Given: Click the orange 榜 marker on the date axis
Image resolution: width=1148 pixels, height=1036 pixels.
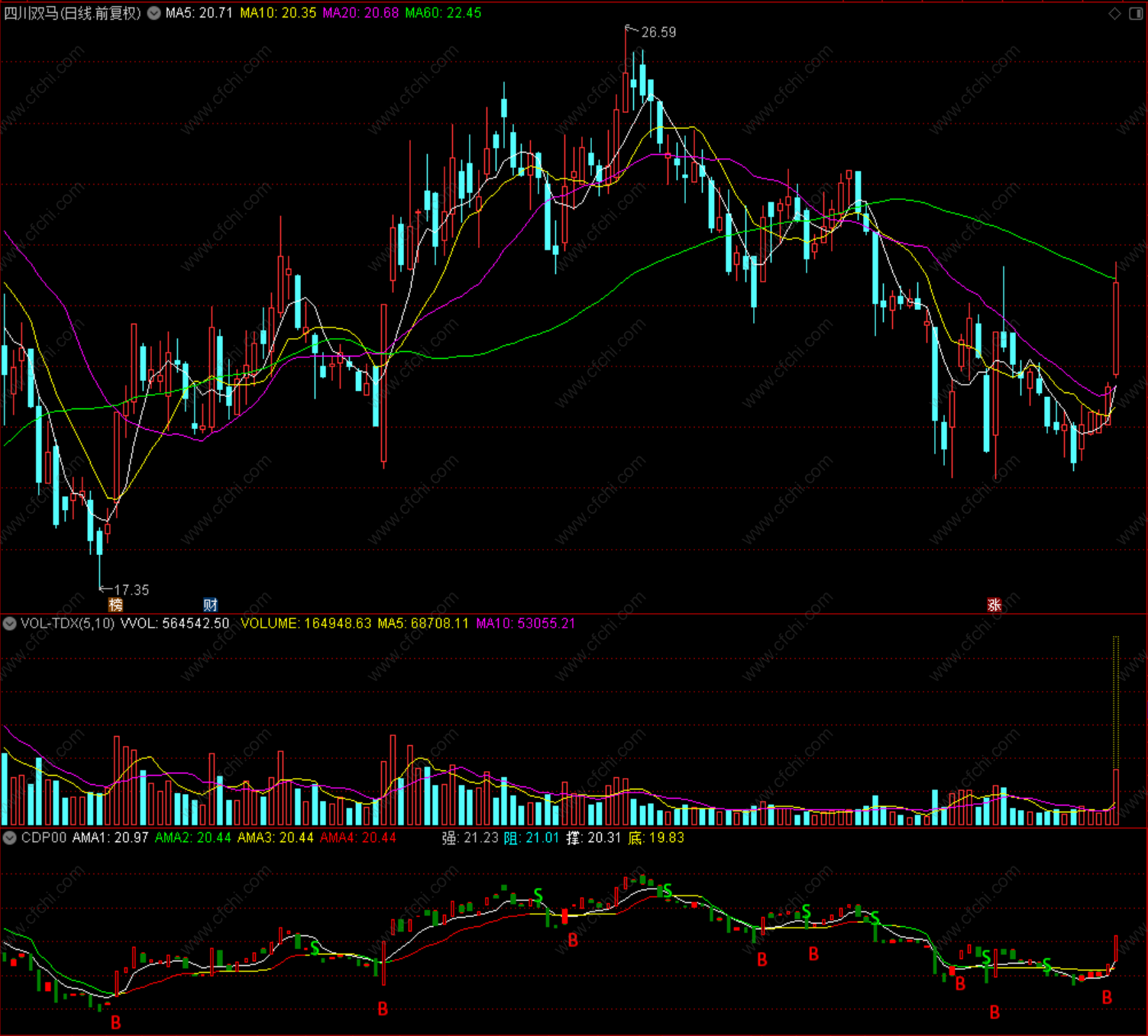Looking at the screenshot, I should click(x=115, y=605).
